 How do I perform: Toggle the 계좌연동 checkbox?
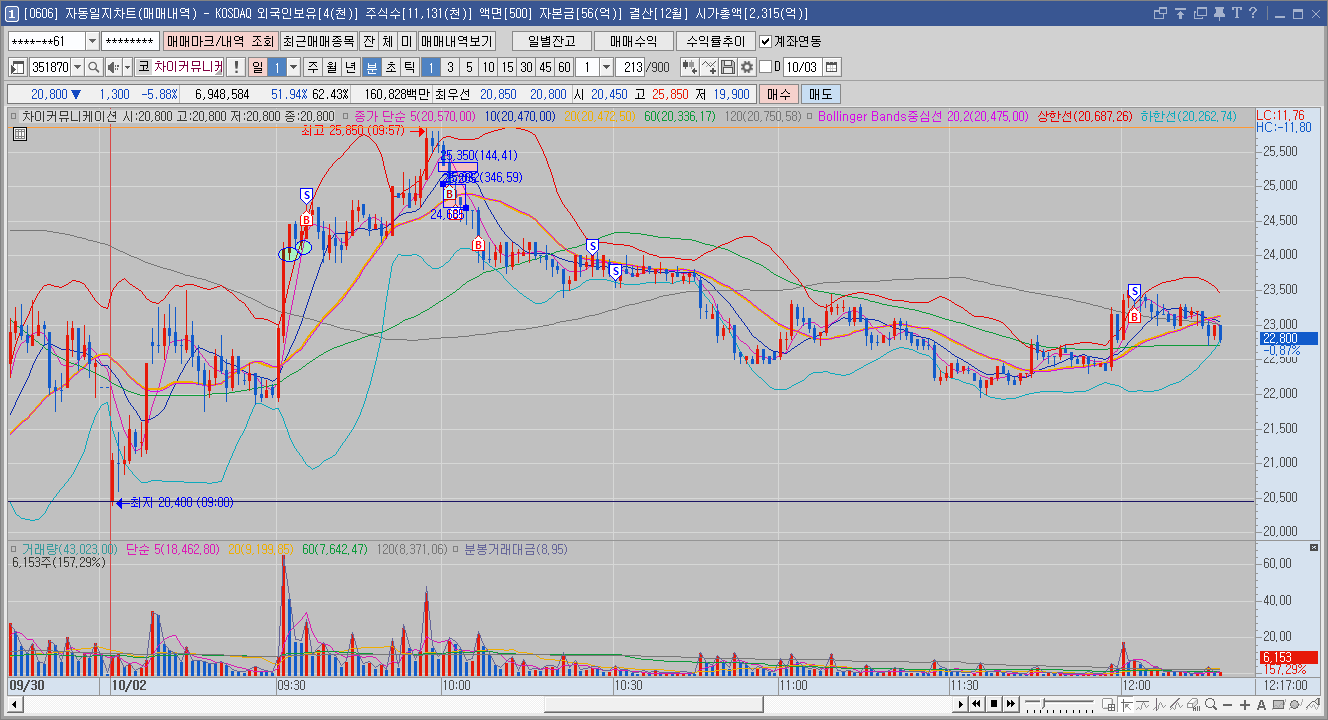(766, 41)
